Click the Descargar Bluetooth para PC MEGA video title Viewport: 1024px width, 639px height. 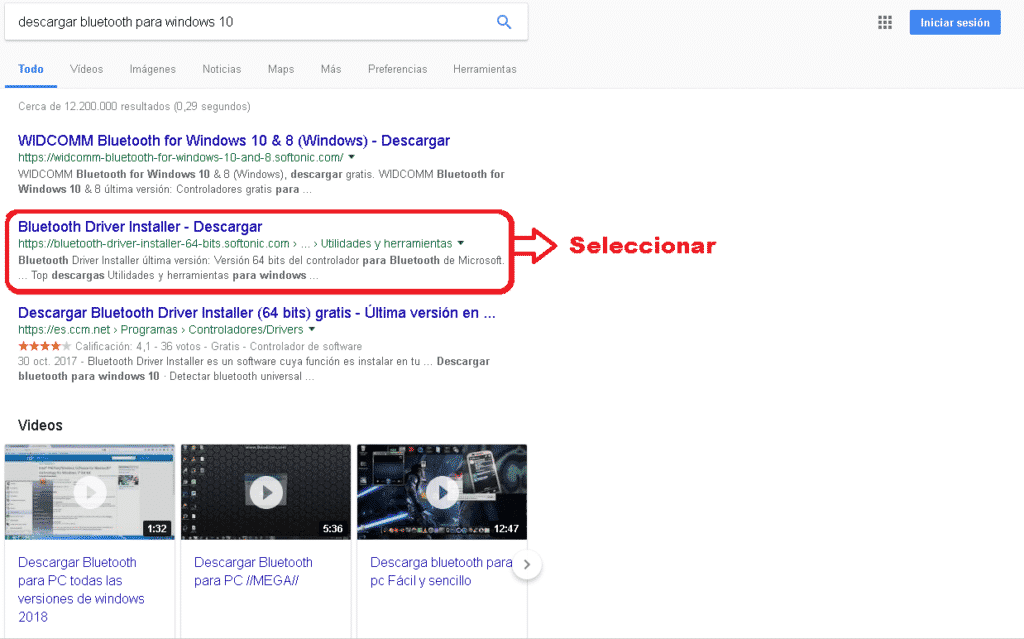coord(253,571)
